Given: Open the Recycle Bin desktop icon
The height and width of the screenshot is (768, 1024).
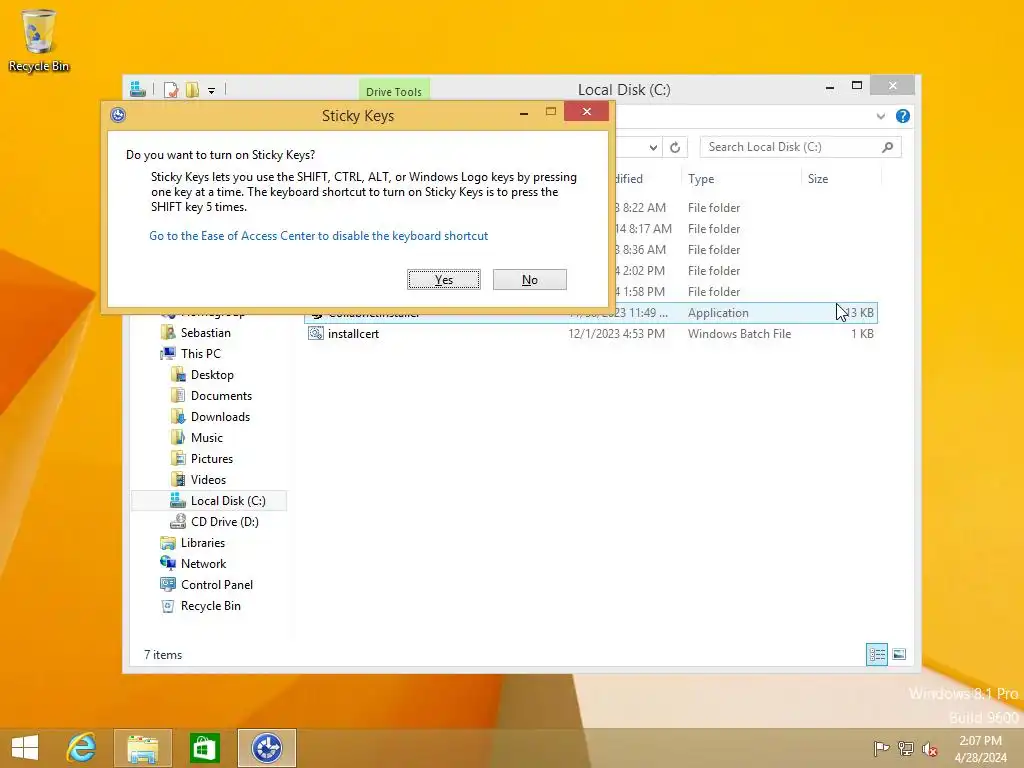Looking at the screenshot, I should point(39,39).
